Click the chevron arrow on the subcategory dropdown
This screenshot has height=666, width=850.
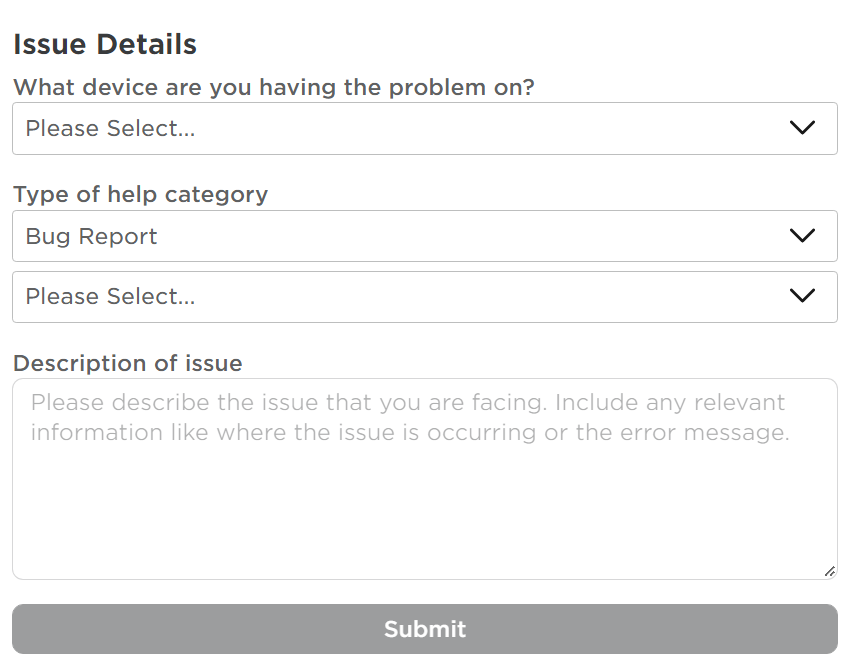pyautogui.click(x=802, y=296)
